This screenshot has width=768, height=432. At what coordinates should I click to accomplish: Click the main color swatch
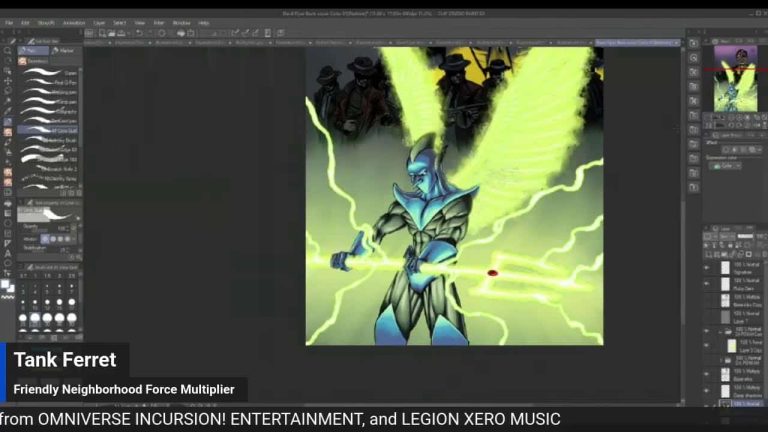[6, 284]
